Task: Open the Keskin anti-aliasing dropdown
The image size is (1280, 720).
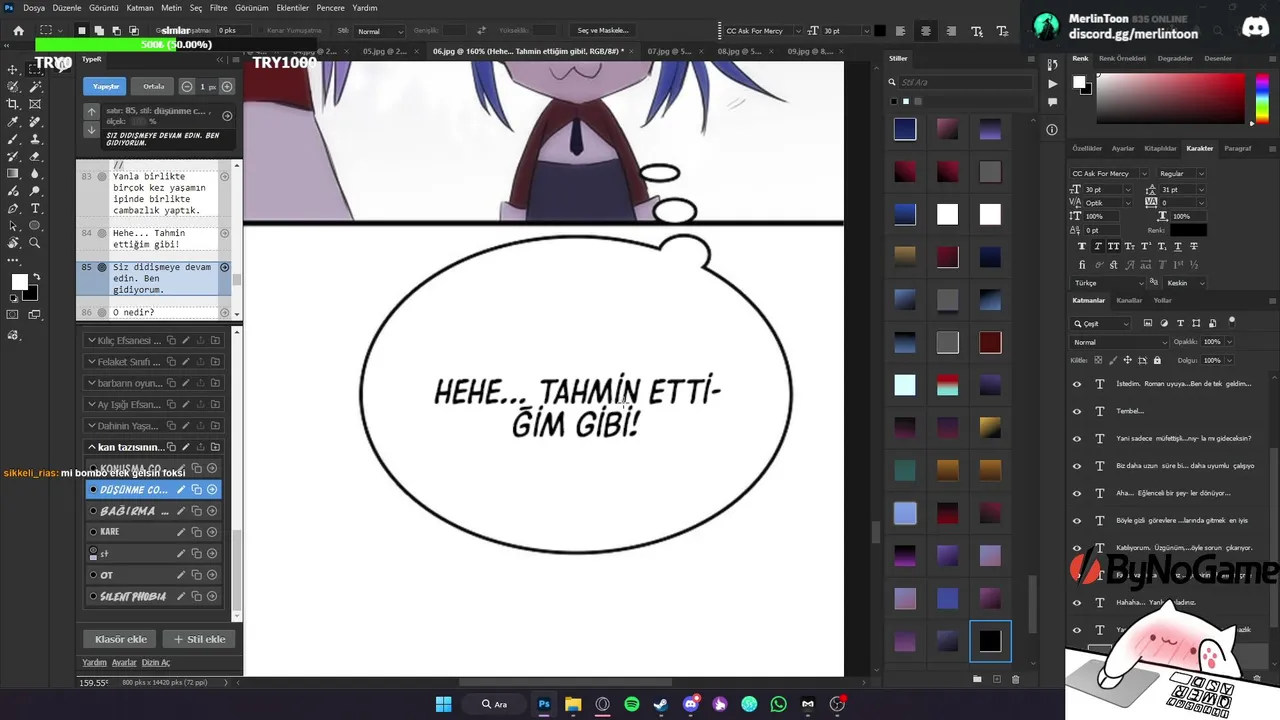Action: [1185, 283]
